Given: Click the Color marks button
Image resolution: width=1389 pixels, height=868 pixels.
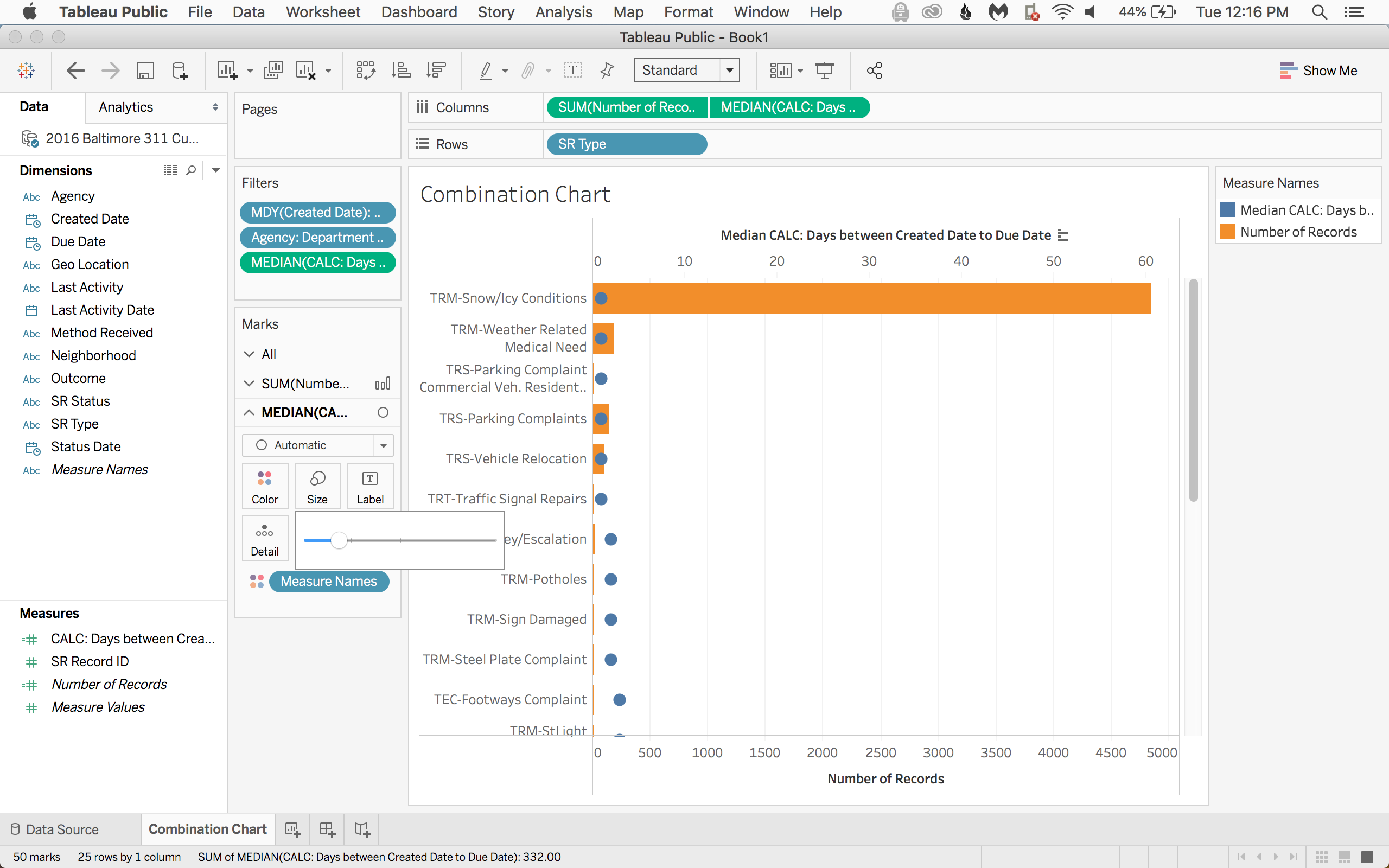Looking at the screenshot, I should 265,486.
